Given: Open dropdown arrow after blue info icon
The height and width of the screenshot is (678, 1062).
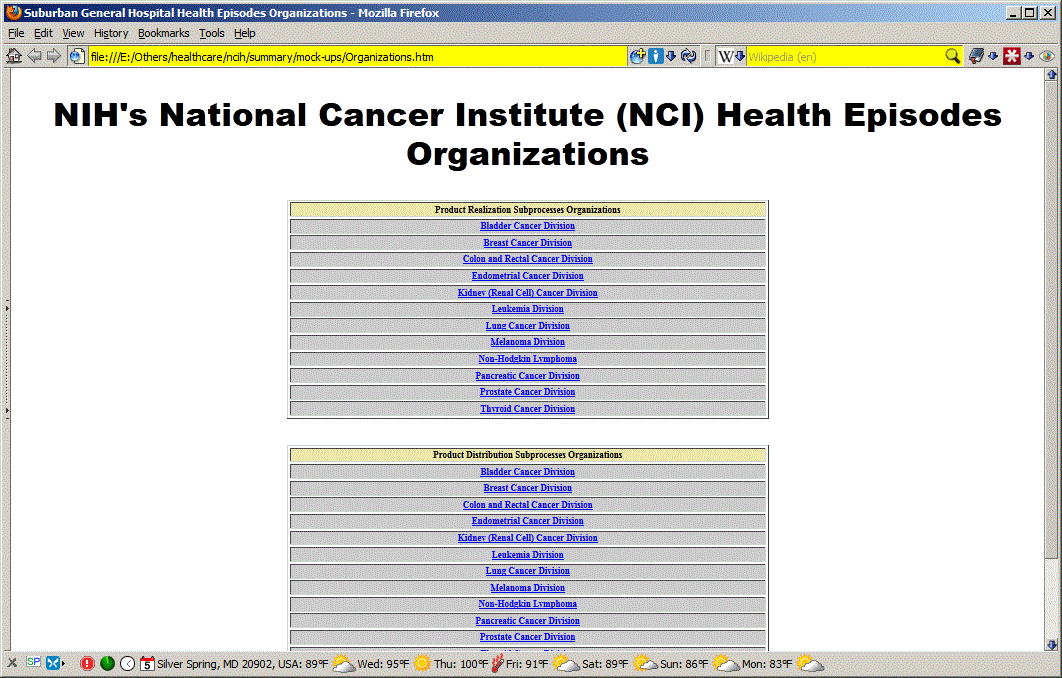Looking at the screenshot, I should (671, 56).
